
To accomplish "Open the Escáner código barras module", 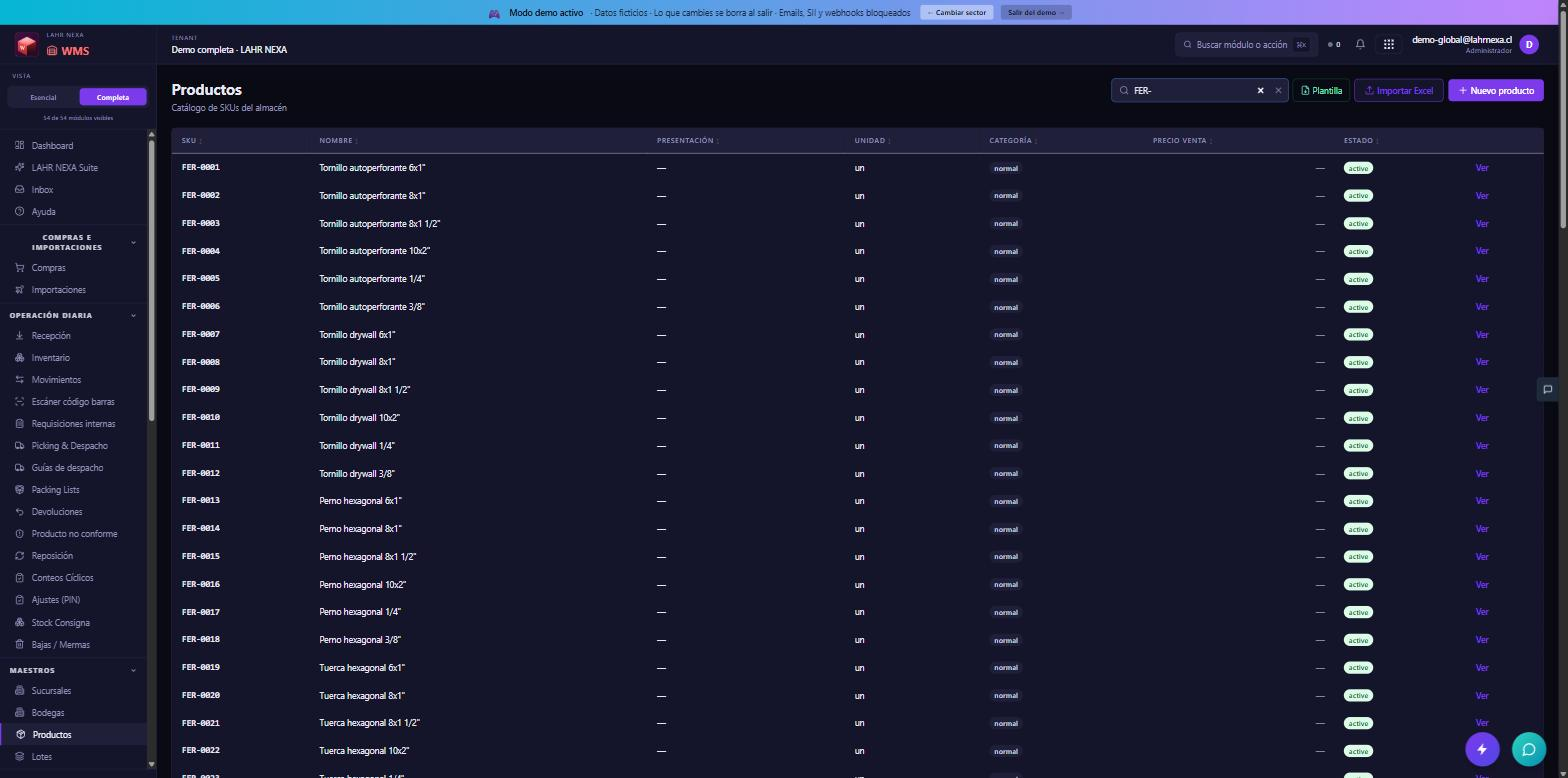I will (x=73, y=402).
